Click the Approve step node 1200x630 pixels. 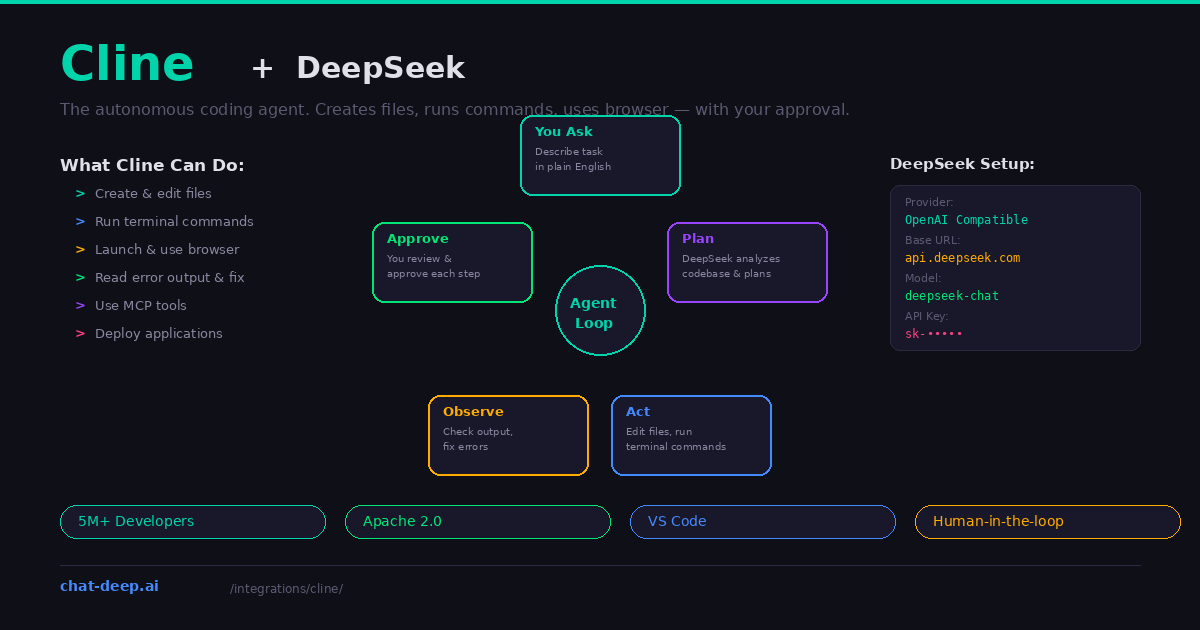tap(452, 261)
